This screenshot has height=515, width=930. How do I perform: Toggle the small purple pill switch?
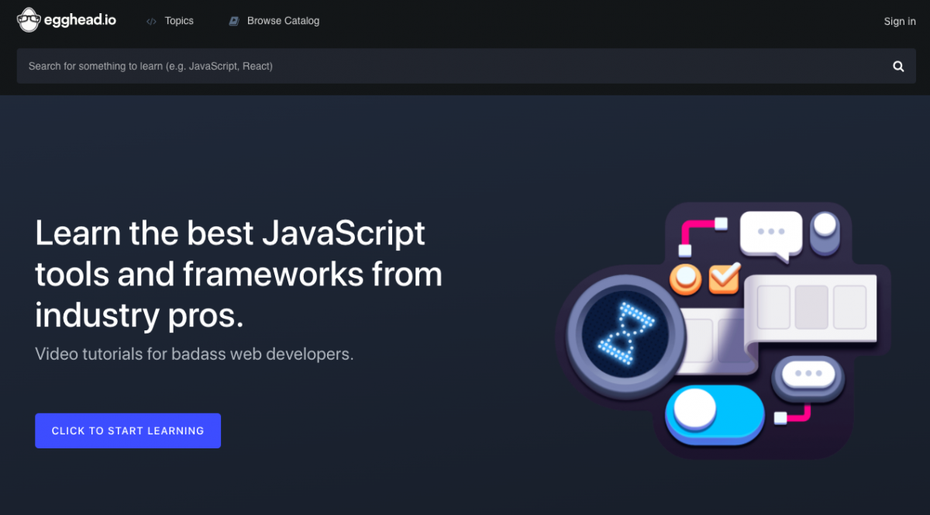point(825,232)
